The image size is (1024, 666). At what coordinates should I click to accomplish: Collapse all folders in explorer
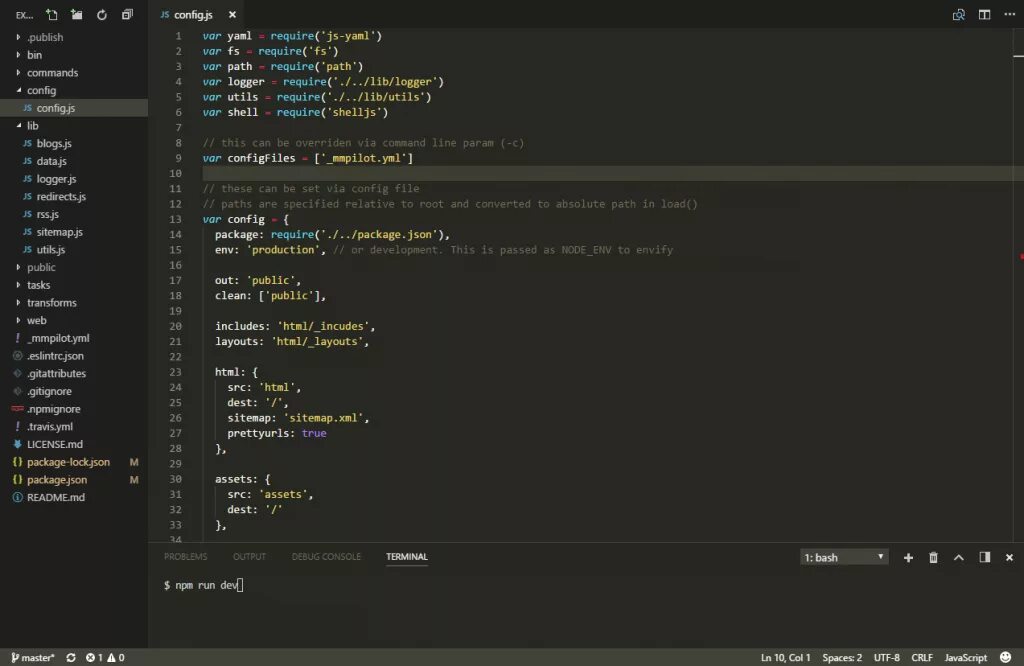[x=127, y=14]
